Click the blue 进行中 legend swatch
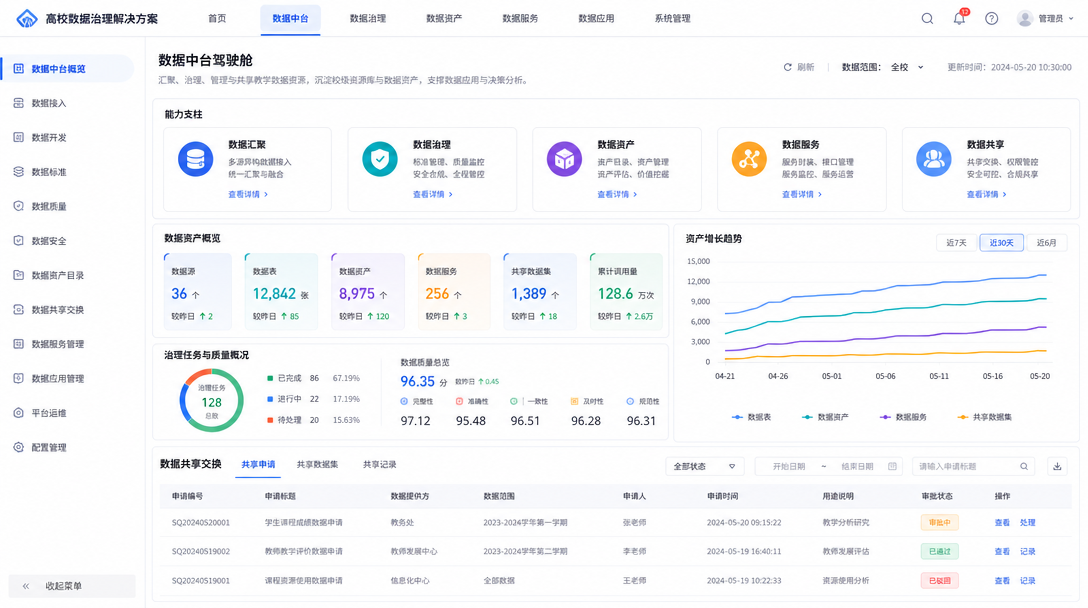The image size is (1088, 608). [x=270, y=399]
